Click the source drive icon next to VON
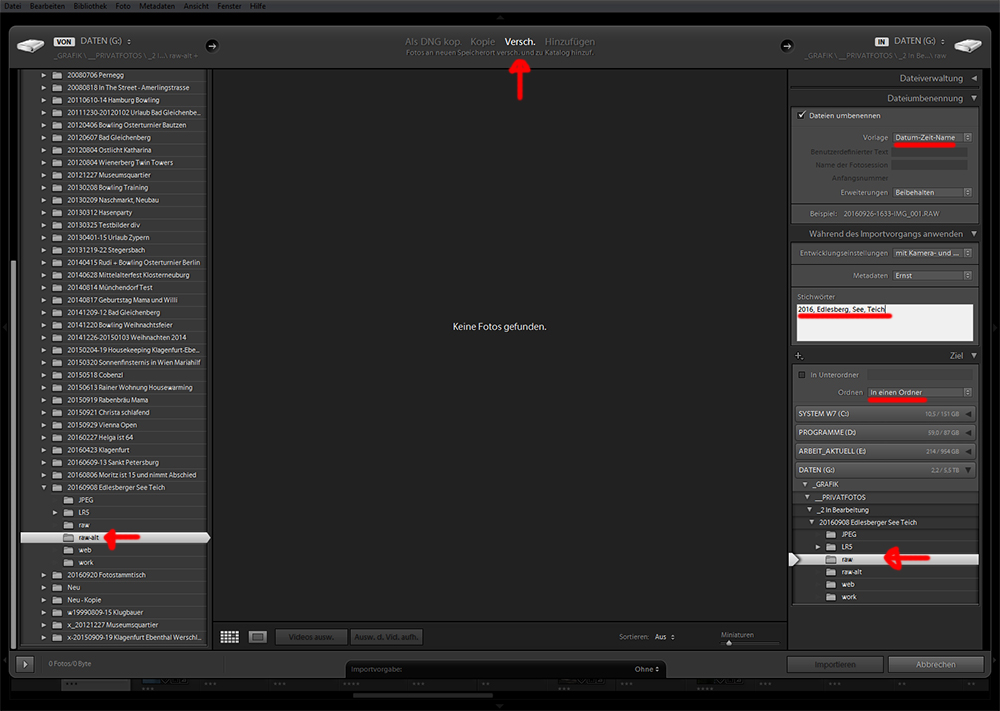Viewport: 1000px width, 711px height. click(30, 46)
